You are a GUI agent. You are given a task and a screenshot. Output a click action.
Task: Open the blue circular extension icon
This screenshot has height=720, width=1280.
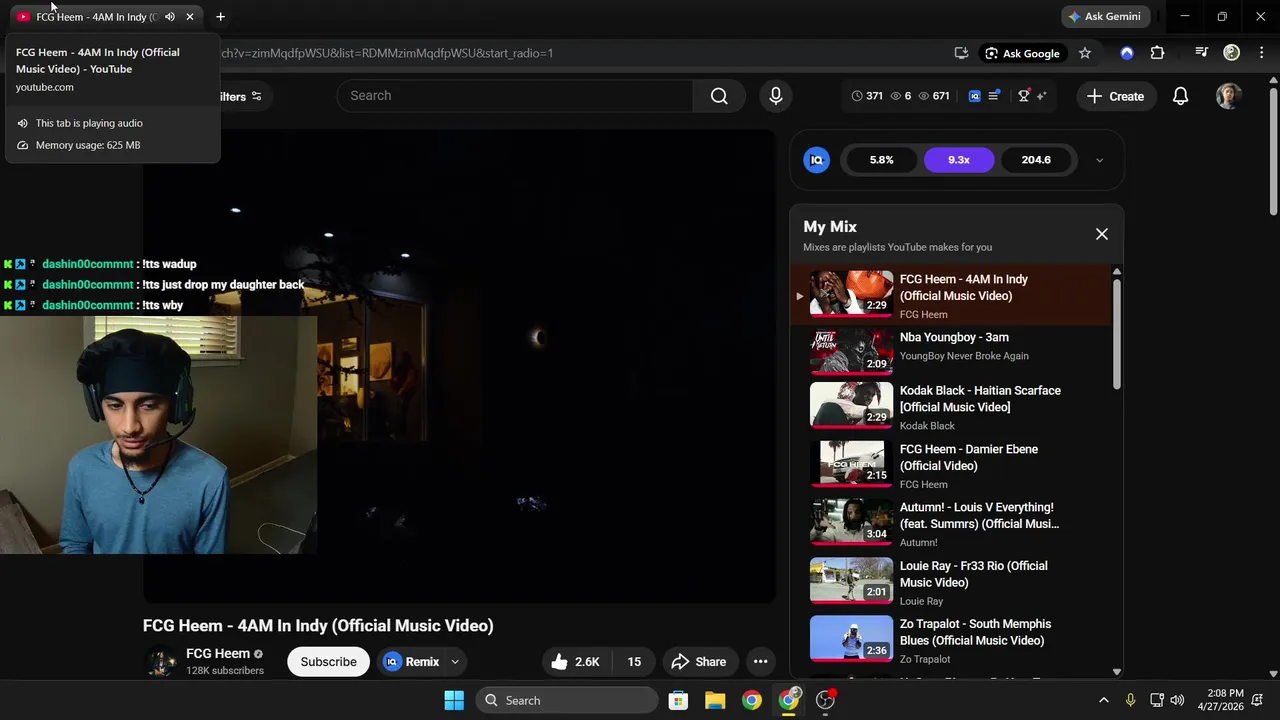pos(1127,53)
